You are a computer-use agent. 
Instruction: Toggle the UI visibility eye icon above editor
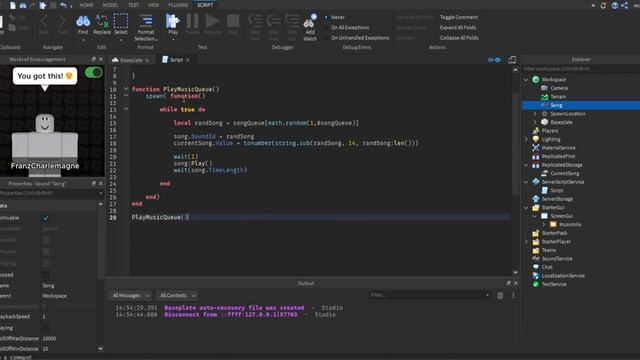(x=494, y=60)
